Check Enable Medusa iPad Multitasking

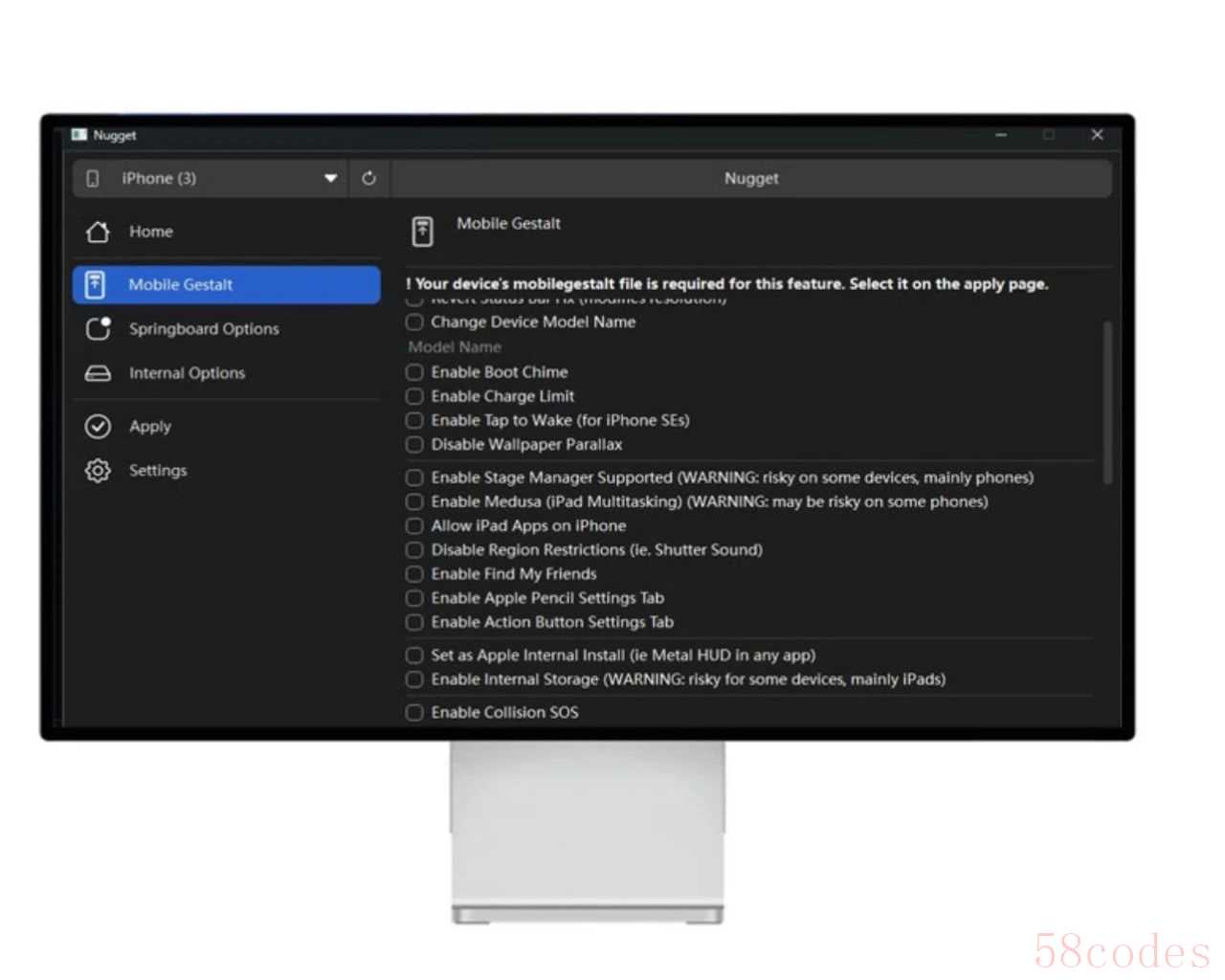(414, 501)
